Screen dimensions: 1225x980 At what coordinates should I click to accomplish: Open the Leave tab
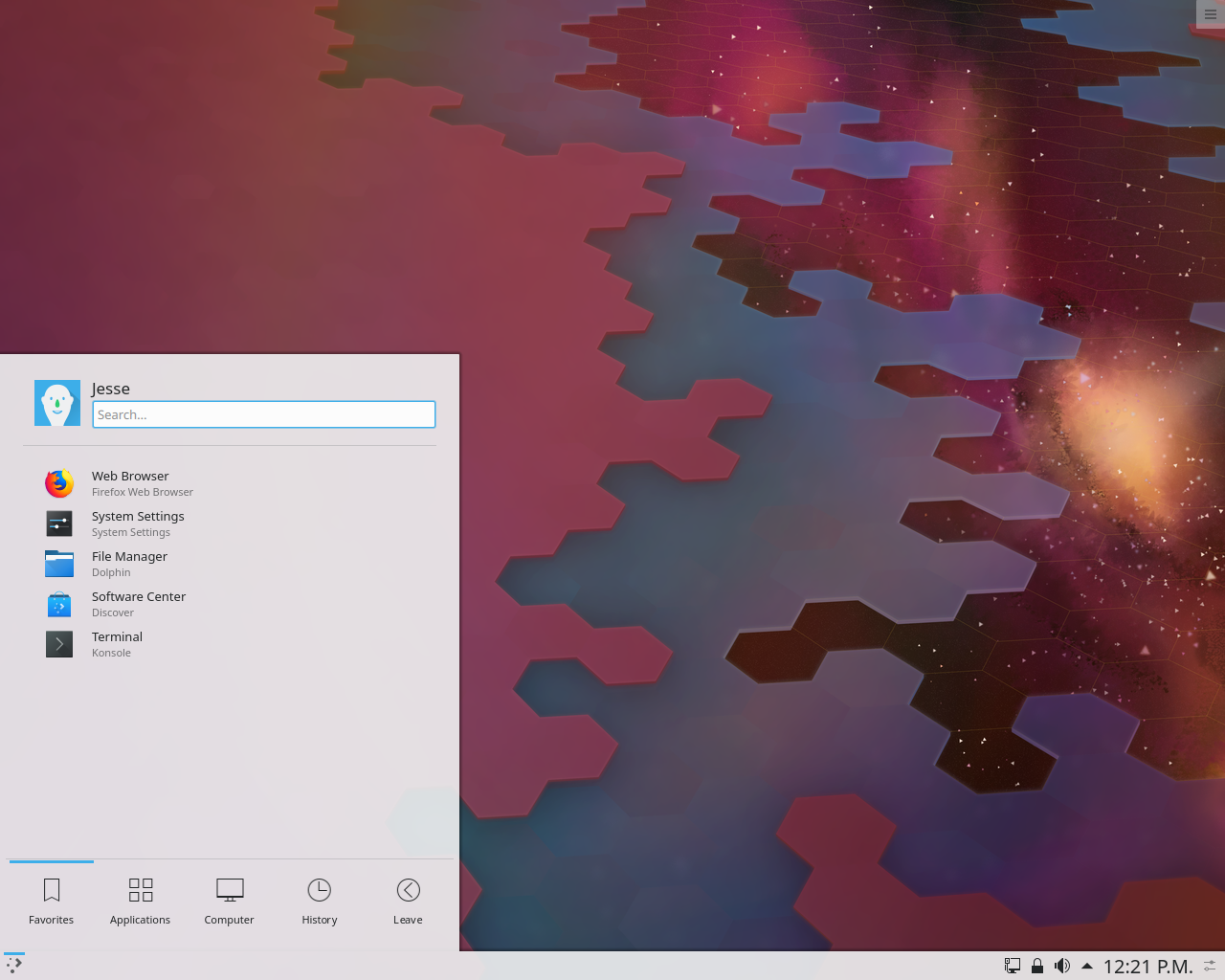point(408,902)
